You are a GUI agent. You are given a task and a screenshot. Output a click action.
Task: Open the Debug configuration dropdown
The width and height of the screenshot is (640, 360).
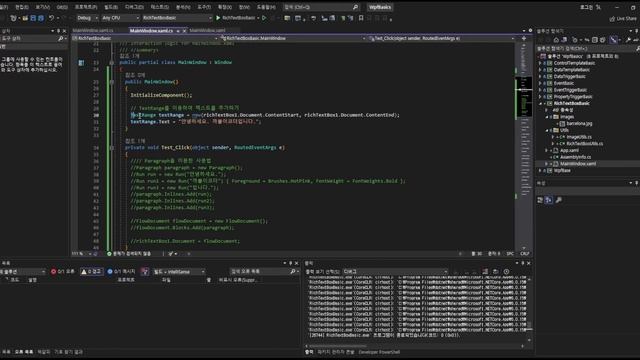tap(87, 18)
